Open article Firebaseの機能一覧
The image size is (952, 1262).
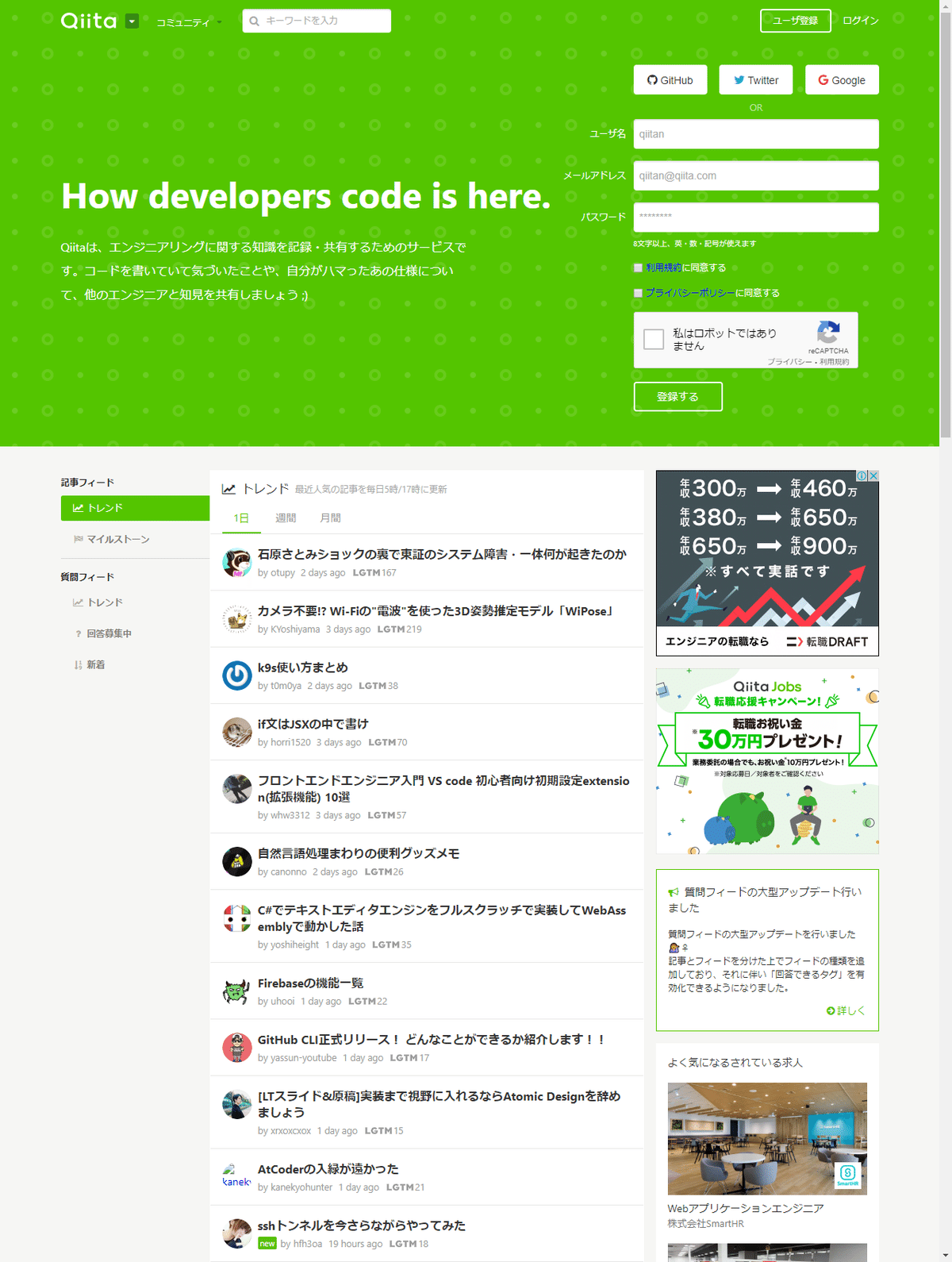310,983
